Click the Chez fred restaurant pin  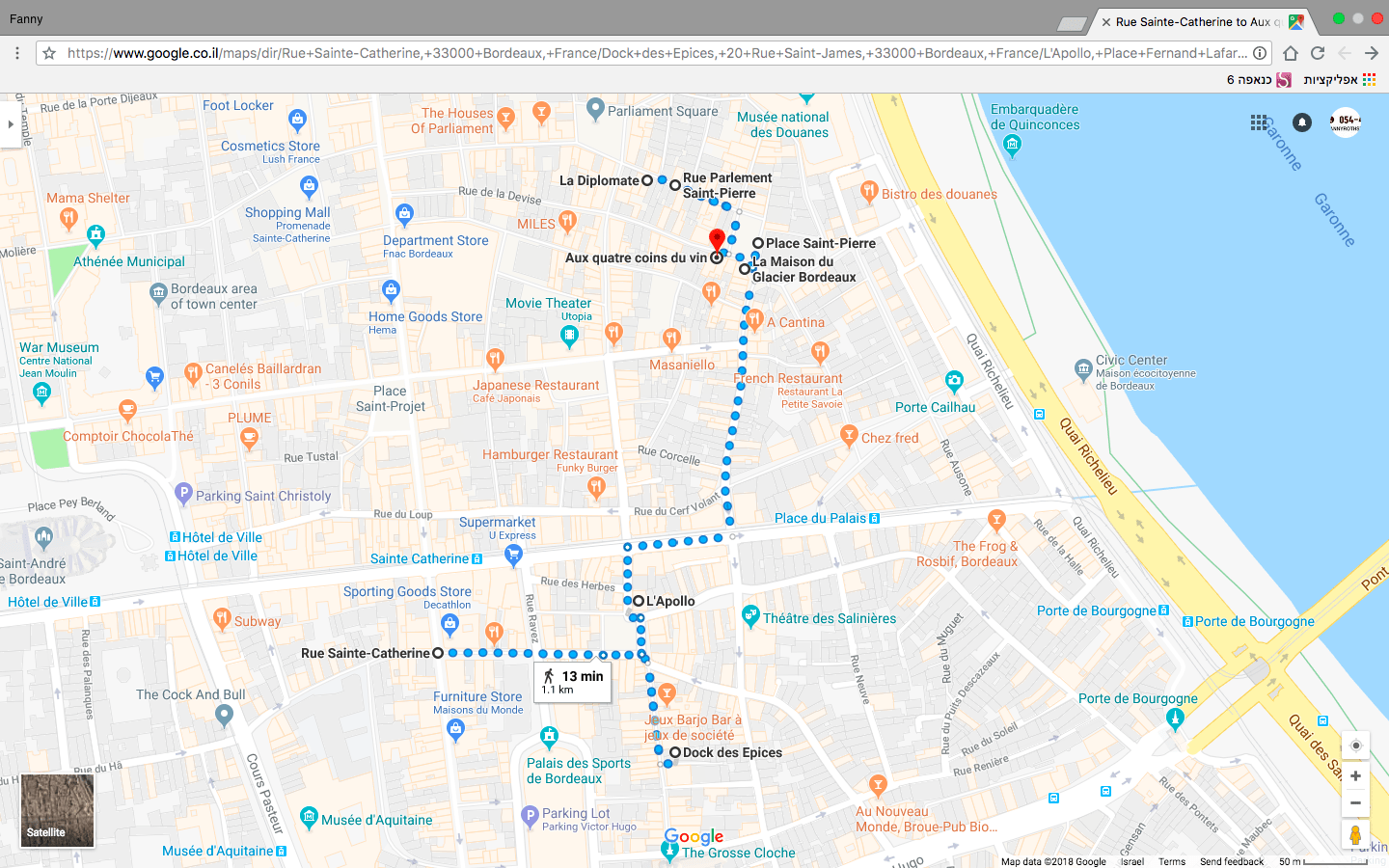(x=849, y=436)
